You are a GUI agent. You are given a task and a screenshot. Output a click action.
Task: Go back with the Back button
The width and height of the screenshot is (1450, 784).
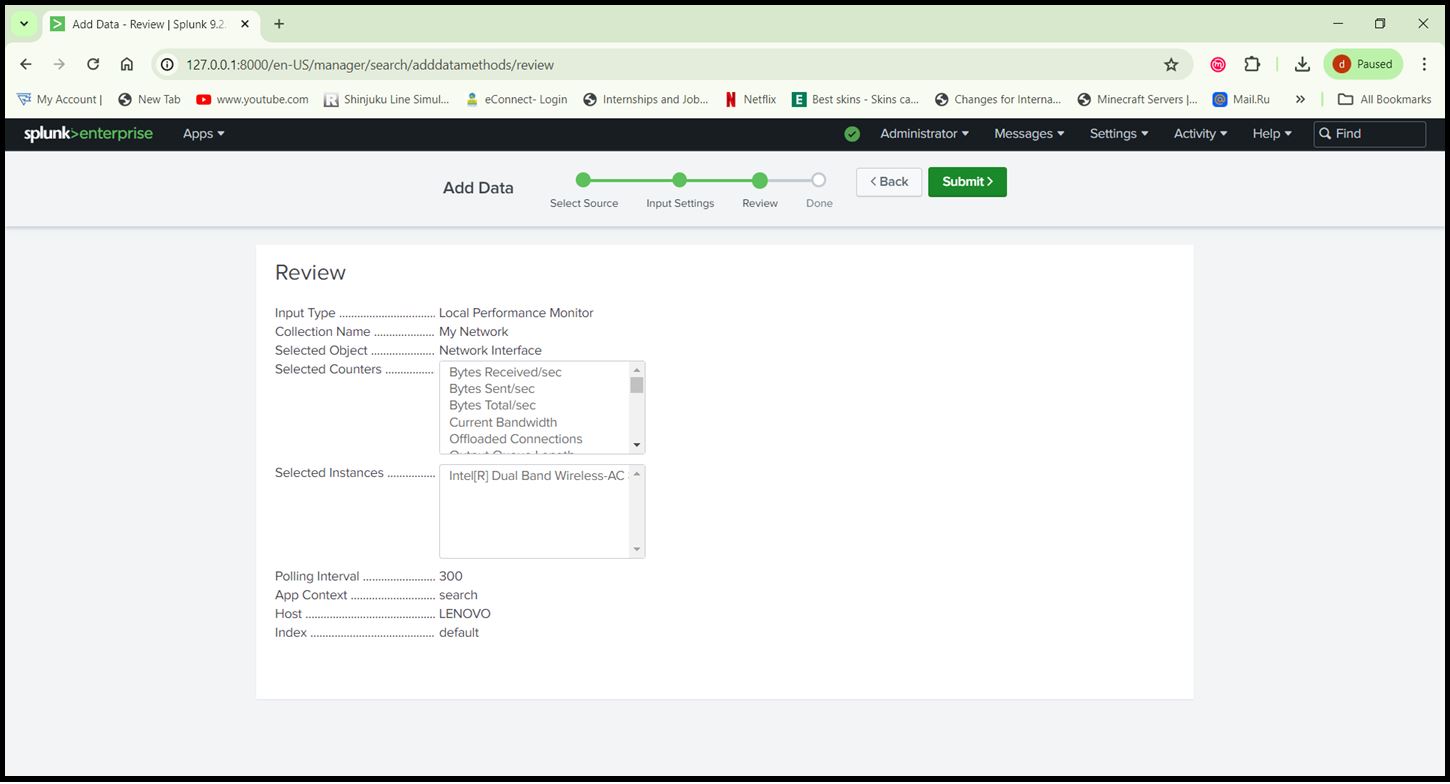tap(888, 181)
